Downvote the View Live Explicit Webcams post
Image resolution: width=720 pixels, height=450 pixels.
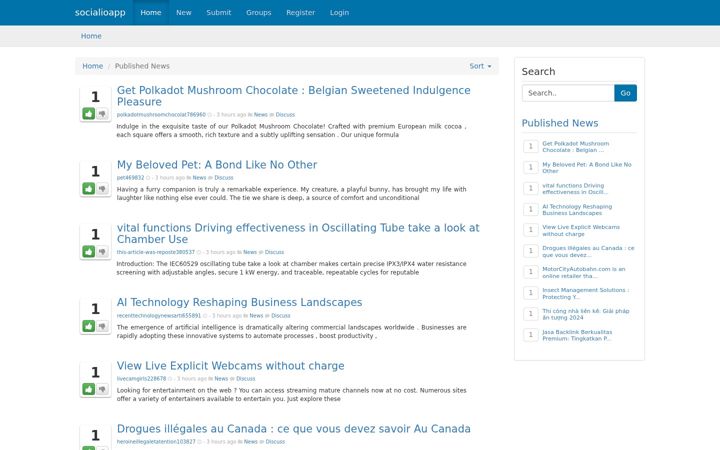pos(102,389)
